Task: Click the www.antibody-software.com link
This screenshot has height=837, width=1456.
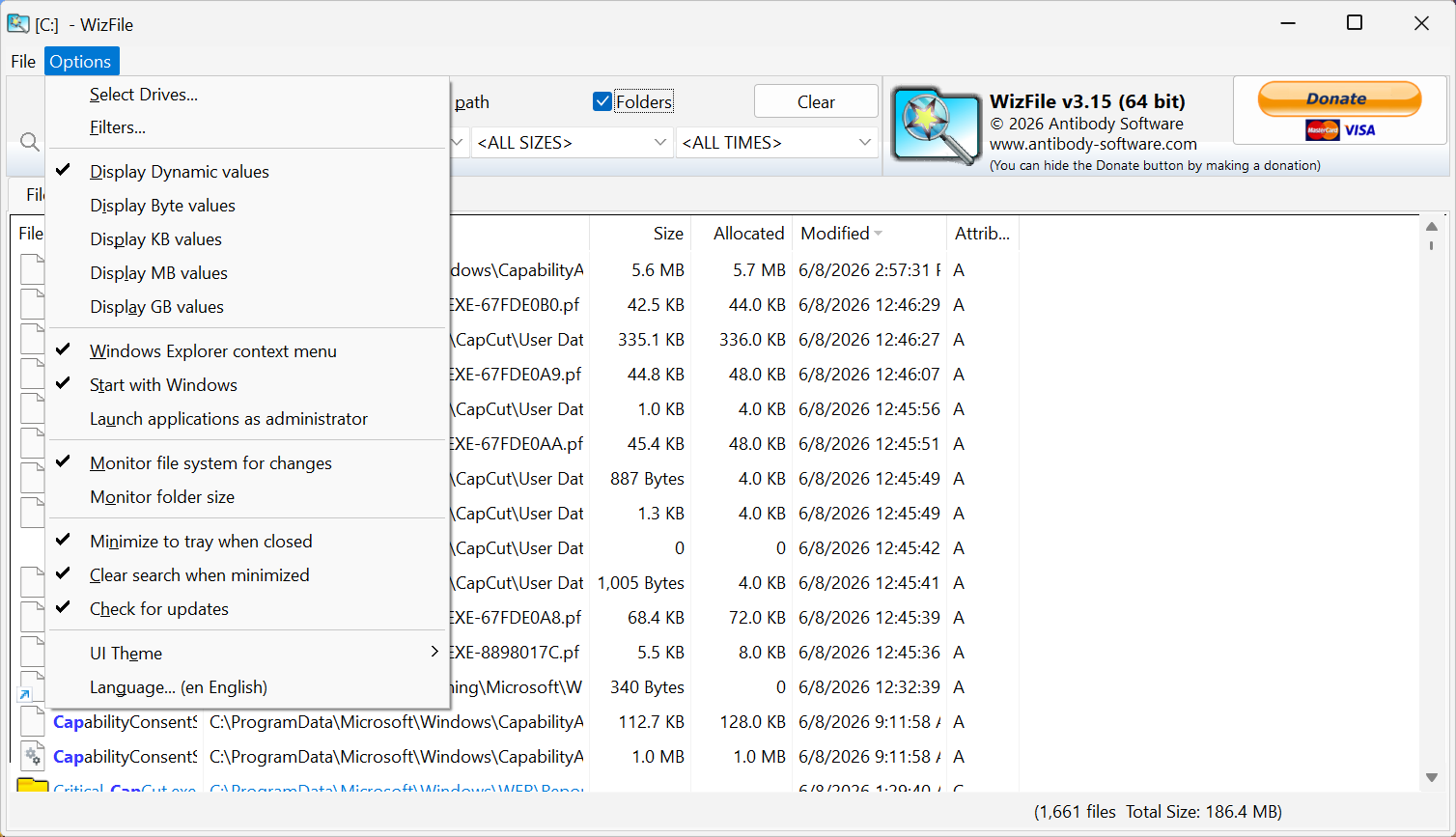Action: pos(1093,144)
